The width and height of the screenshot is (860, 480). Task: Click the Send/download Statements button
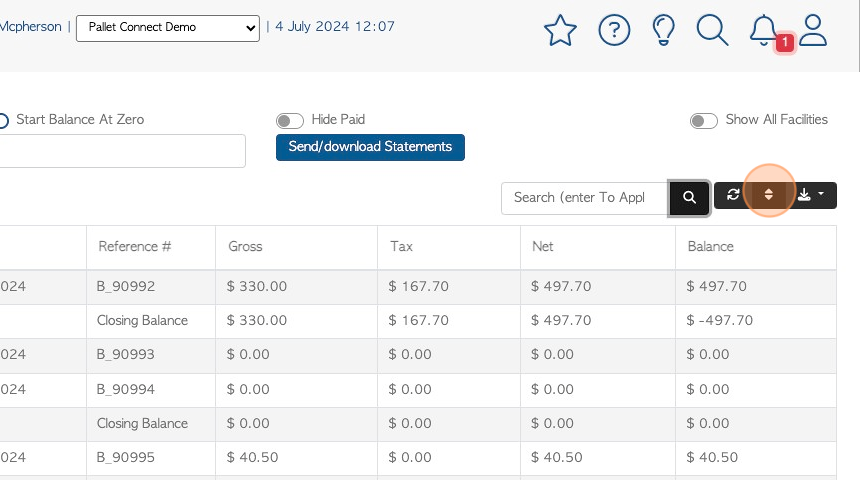pos(370,147)
